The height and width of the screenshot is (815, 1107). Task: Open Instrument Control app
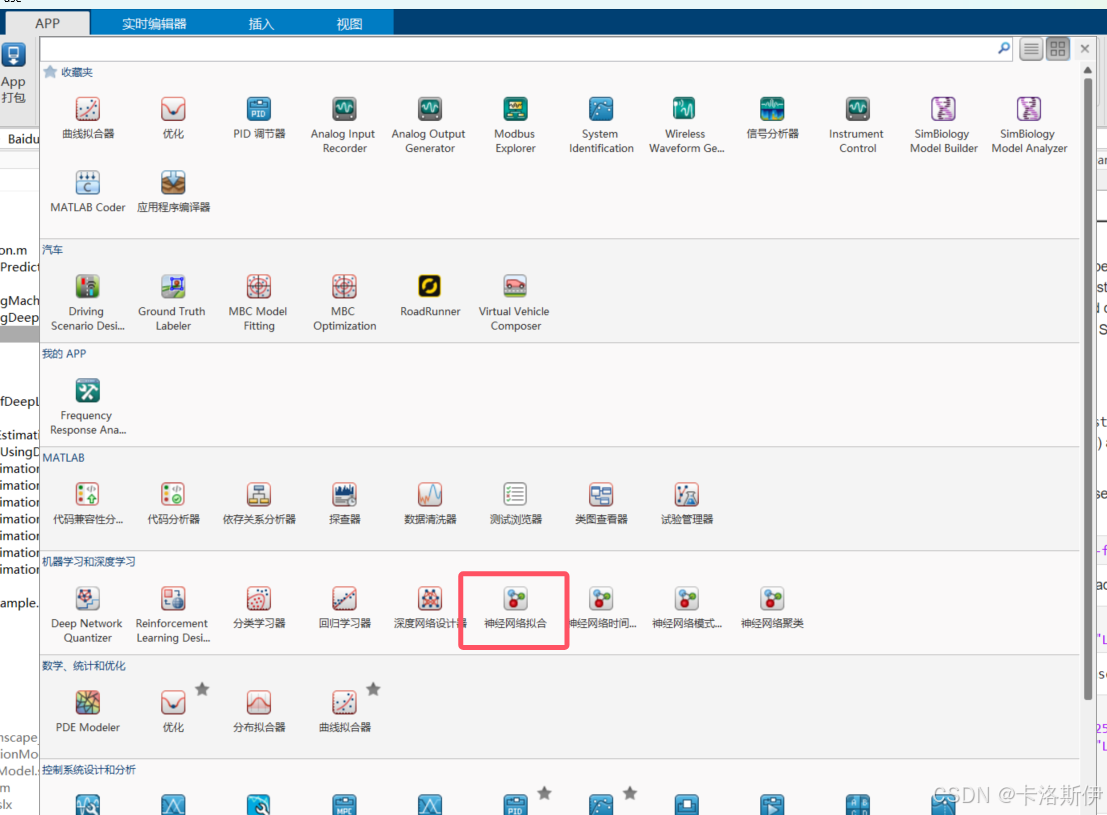857,125
